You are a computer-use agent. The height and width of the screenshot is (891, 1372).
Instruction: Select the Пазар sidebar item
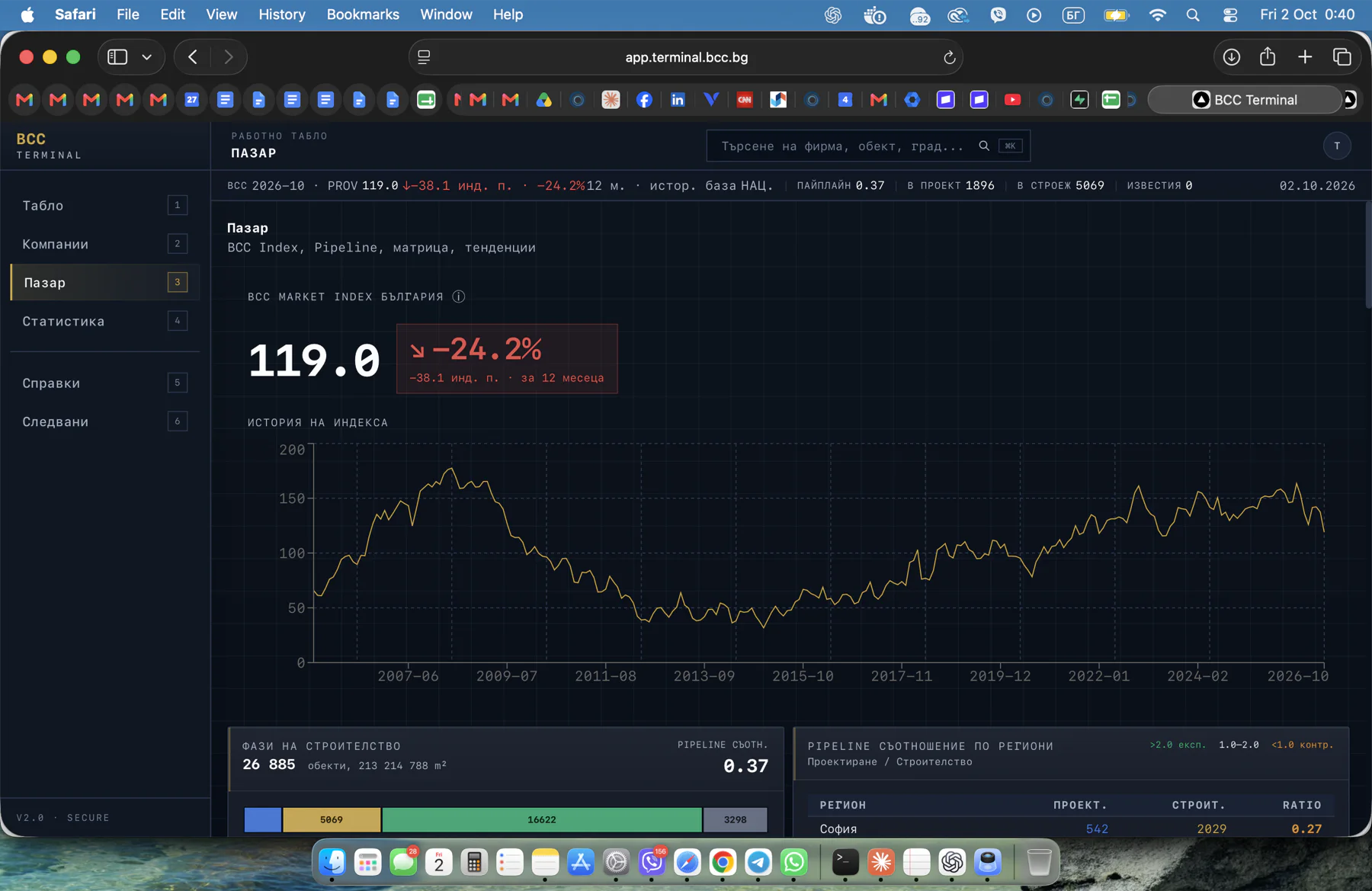click(x=105, y=283)
